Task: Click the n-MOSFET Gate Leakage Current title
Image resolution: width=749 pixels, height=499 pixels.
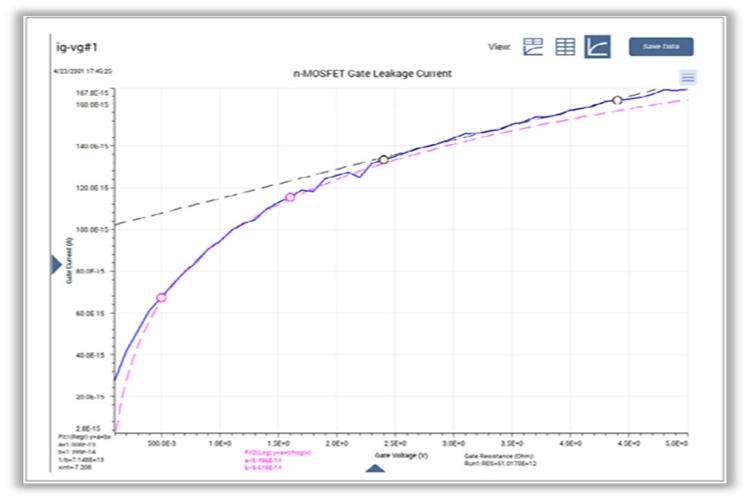Action: click(x=372, y=74)
